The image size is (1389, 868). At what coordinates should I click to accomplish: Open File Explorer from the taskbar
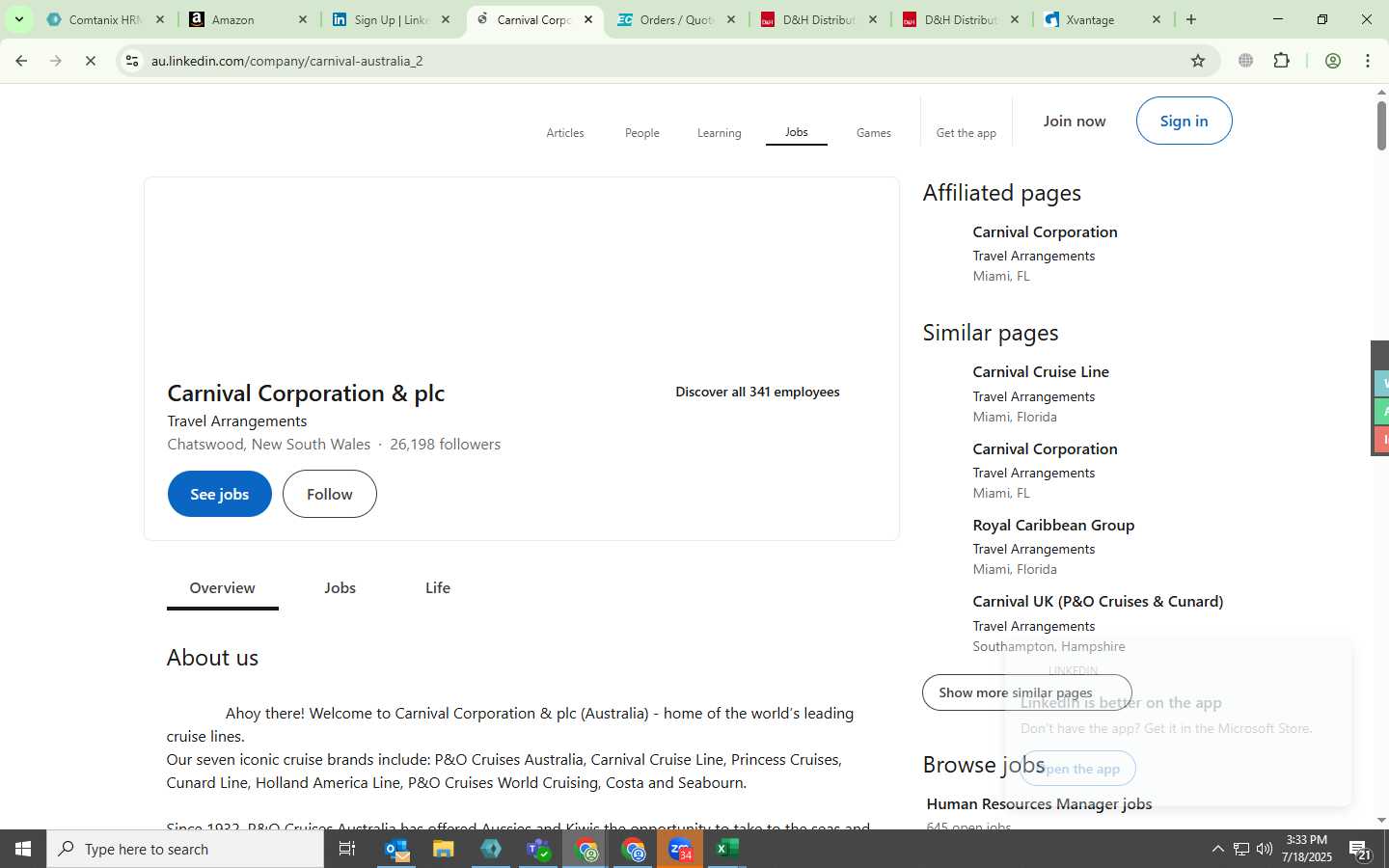443,849
